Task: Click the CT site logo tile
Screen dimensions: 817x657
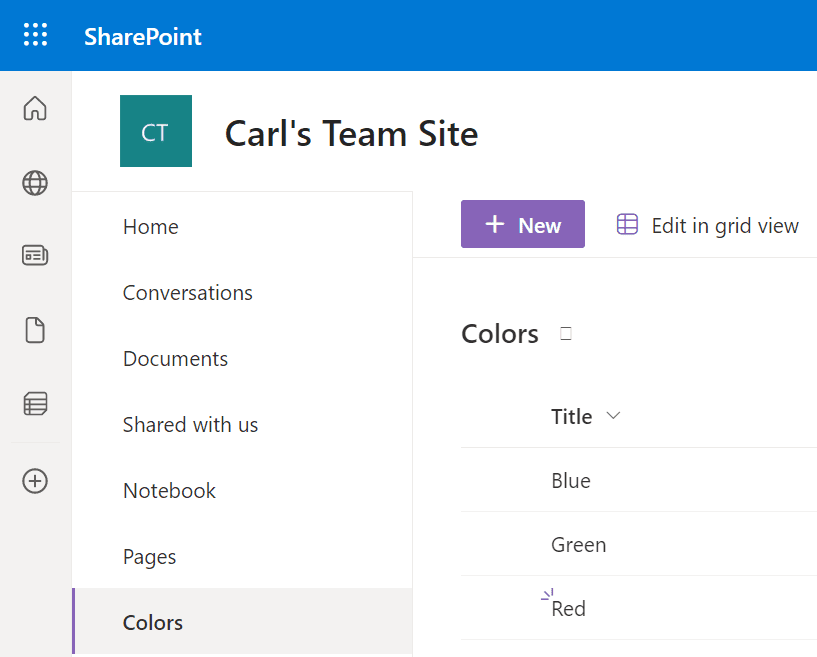Action: pyautogui.click(x=156, y=131)
